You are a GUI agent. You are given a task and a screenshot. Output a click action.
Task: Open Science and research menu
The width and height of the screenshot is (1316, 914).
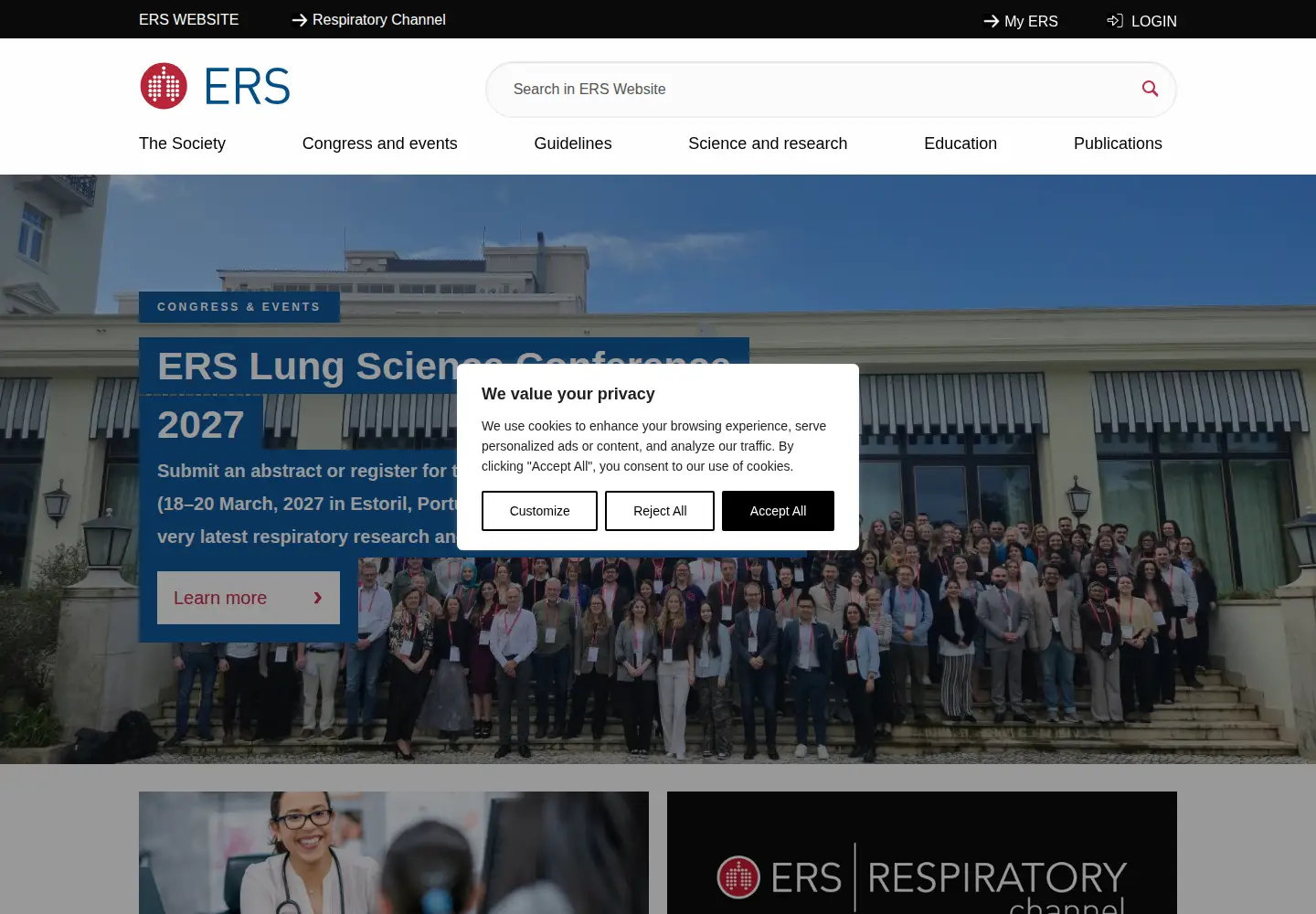click(x=768, y=143)
